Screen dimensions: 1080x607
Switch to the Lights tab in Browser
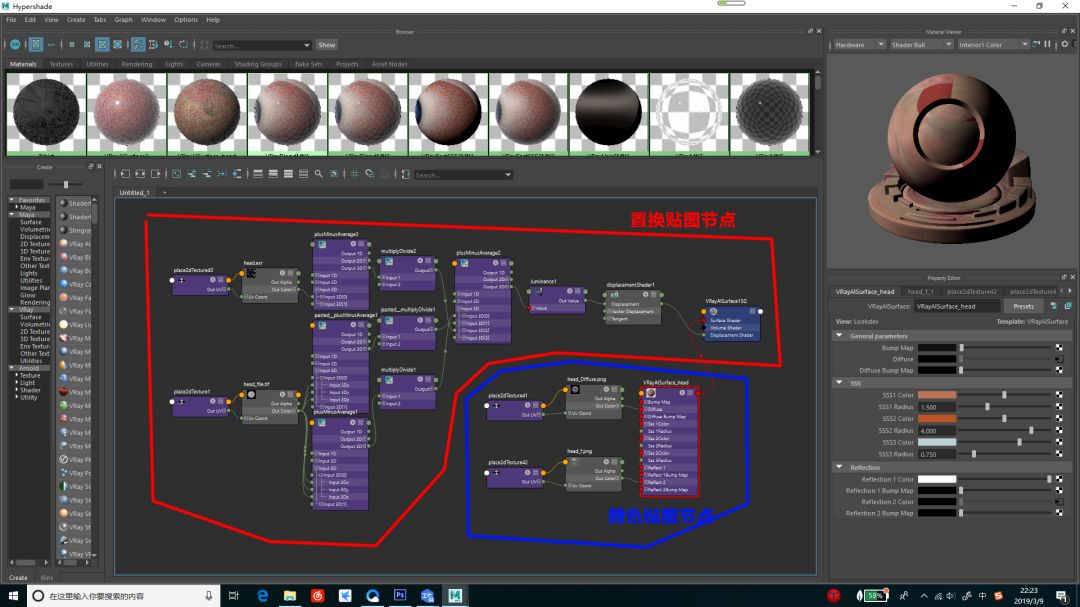click(174, 64)
